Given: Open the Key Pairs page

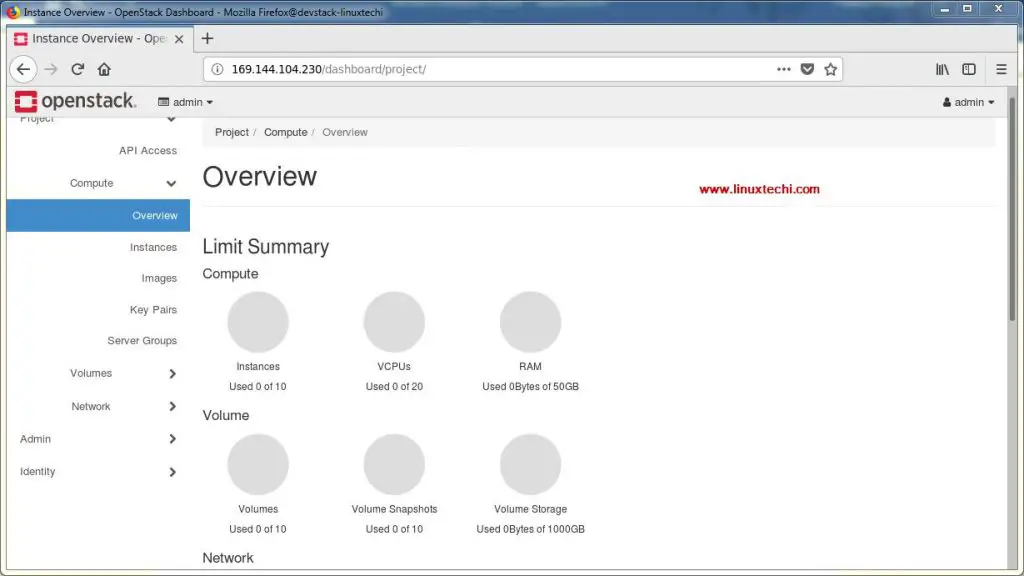Looking at the screenshot, I should pos(153,310).
